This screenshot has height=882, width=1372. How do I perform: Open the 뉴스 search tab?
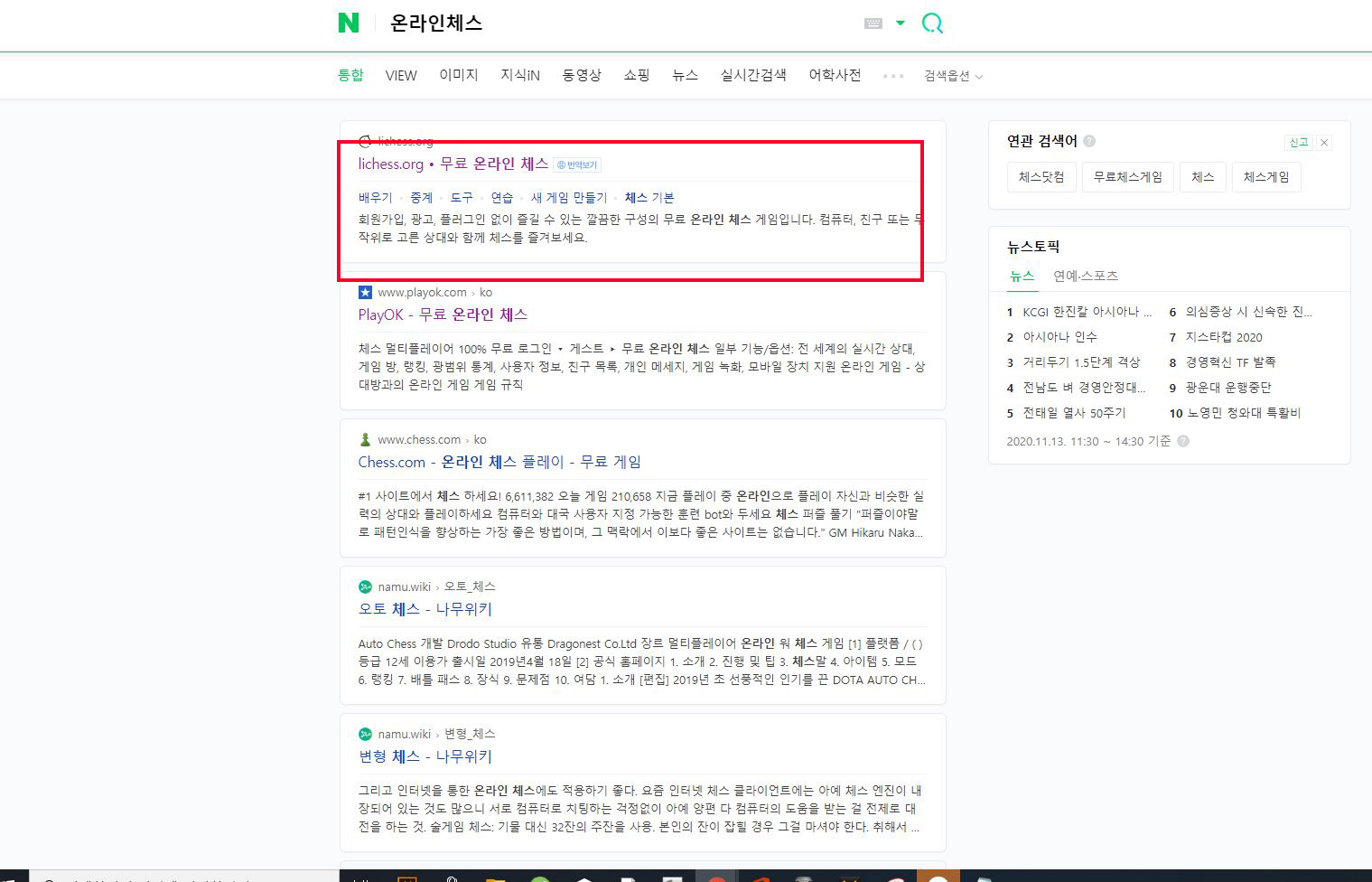pyautogui.click(x=685, y=75)
